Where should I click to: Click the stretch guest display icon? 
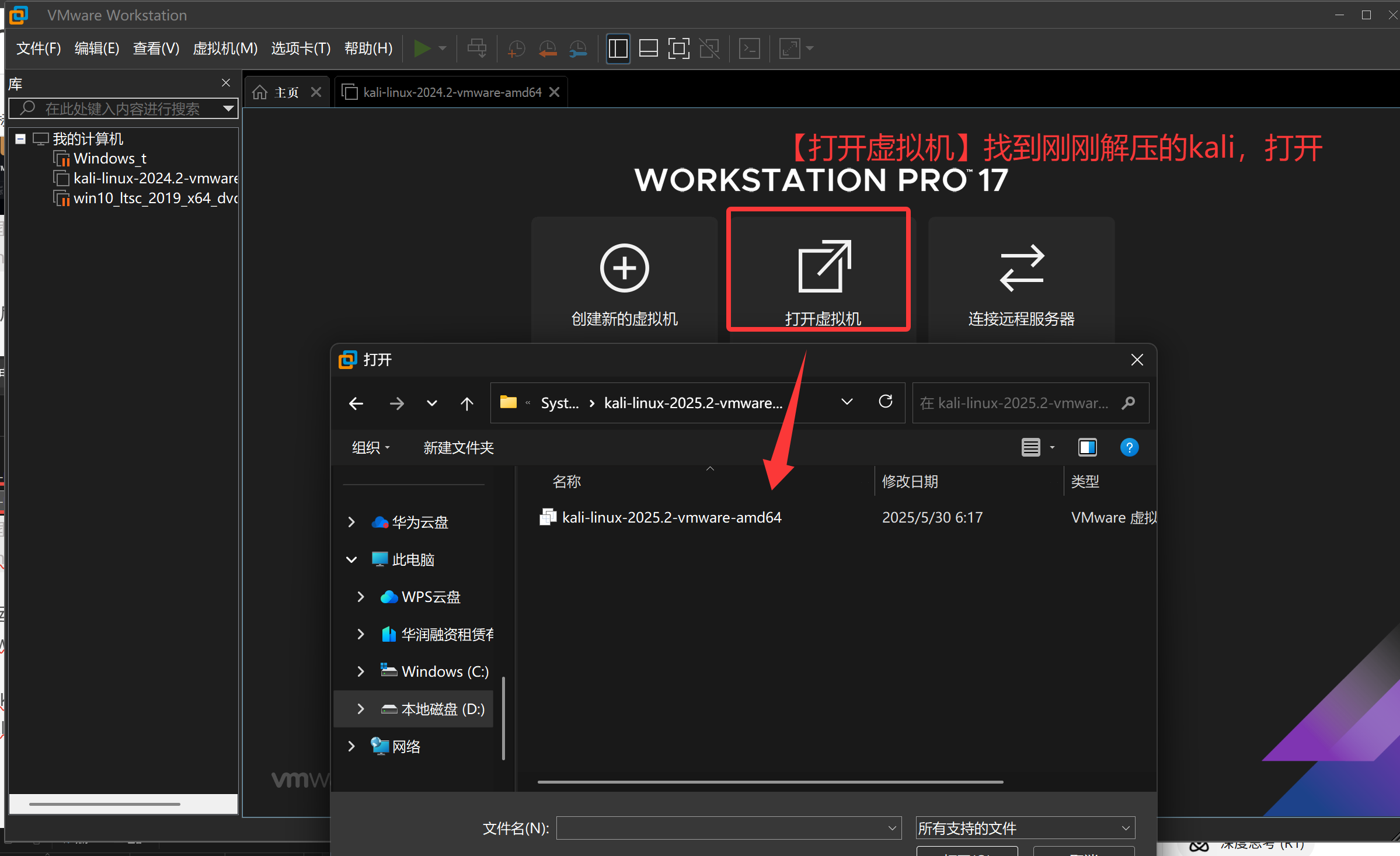point(790,48)
